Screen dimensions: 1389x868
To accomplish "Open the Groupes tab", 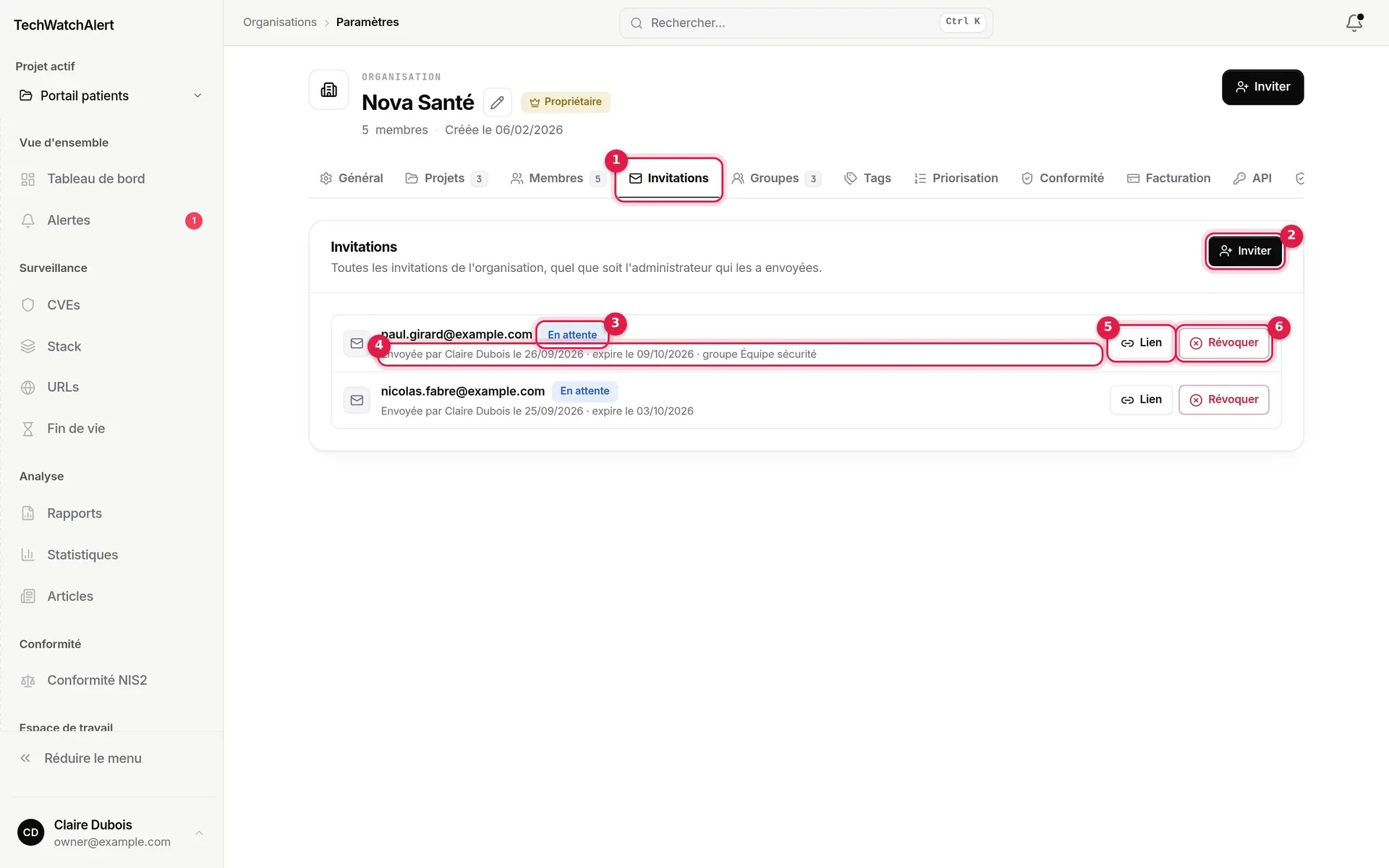I will [776, 178].
